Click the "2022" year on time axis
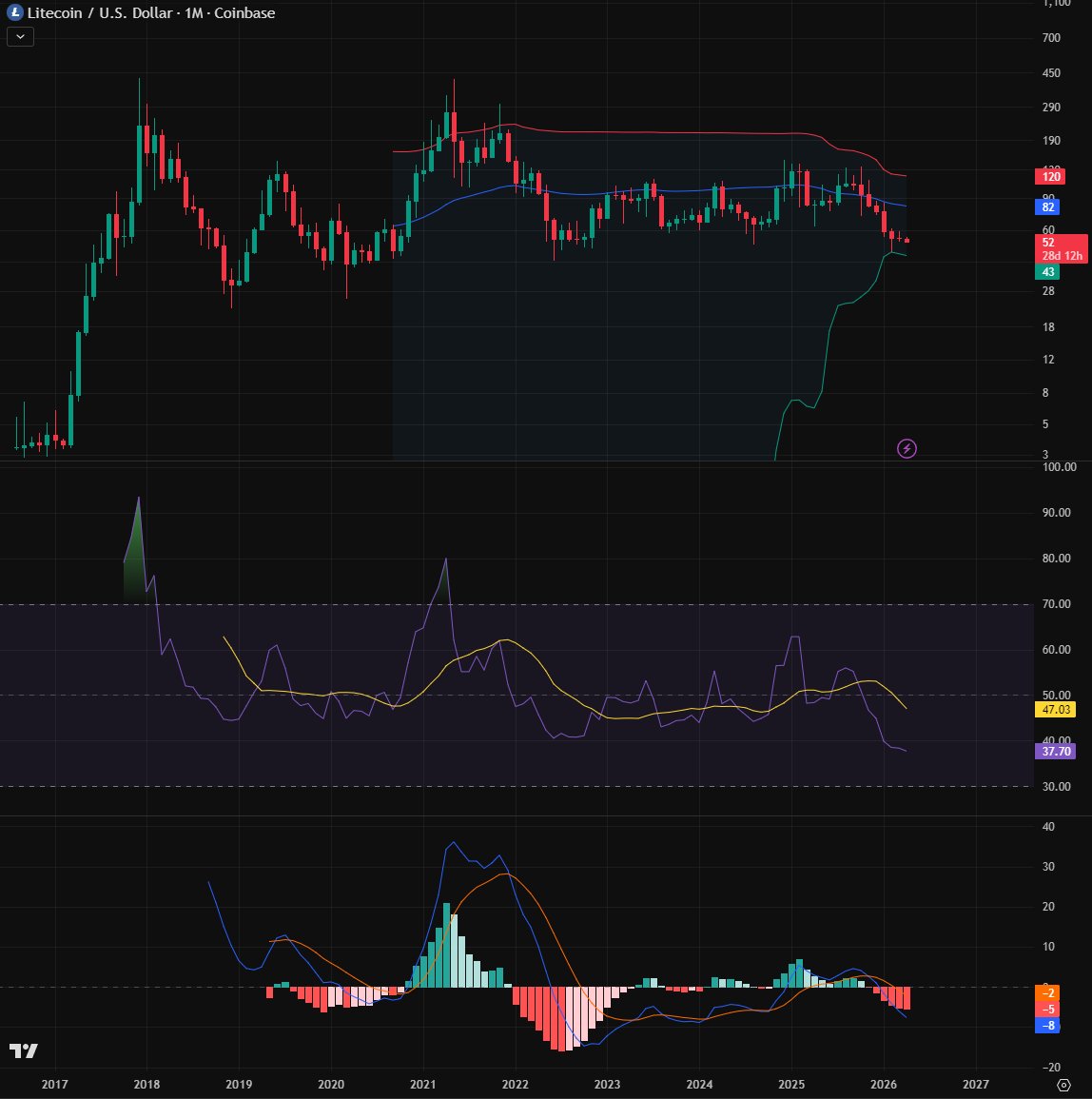Screen dimensions: 1092x1099 [516, 1085]
